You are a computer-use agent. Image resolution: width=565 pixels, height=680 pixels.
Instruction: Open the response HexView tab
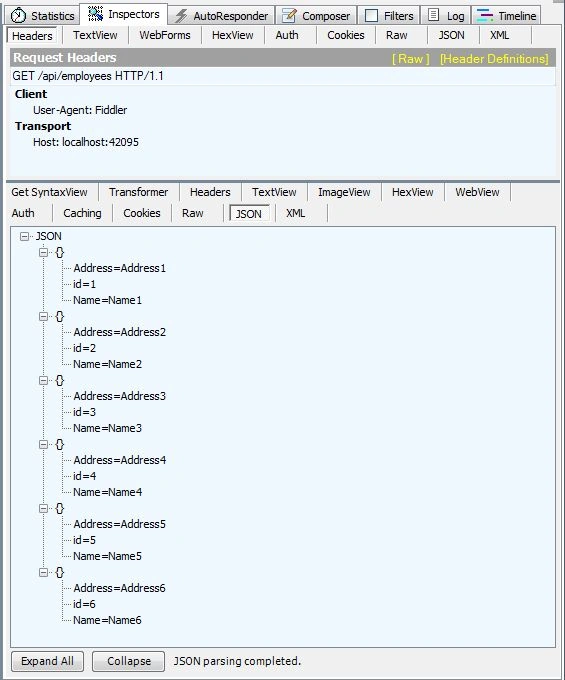(413, 192)
